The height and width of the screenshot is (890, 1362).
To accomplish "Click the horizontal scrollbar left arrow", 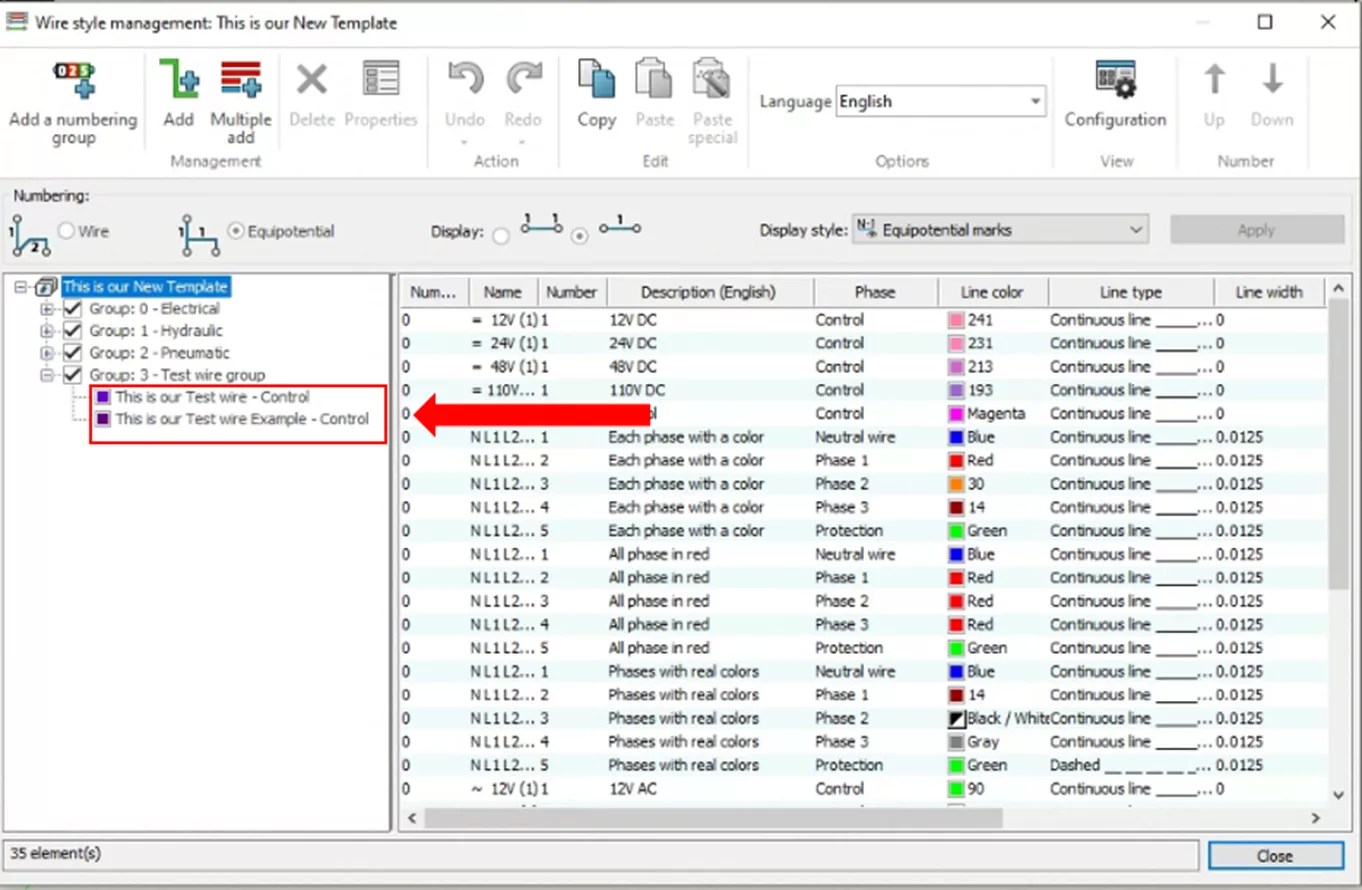I will point(412,818).
